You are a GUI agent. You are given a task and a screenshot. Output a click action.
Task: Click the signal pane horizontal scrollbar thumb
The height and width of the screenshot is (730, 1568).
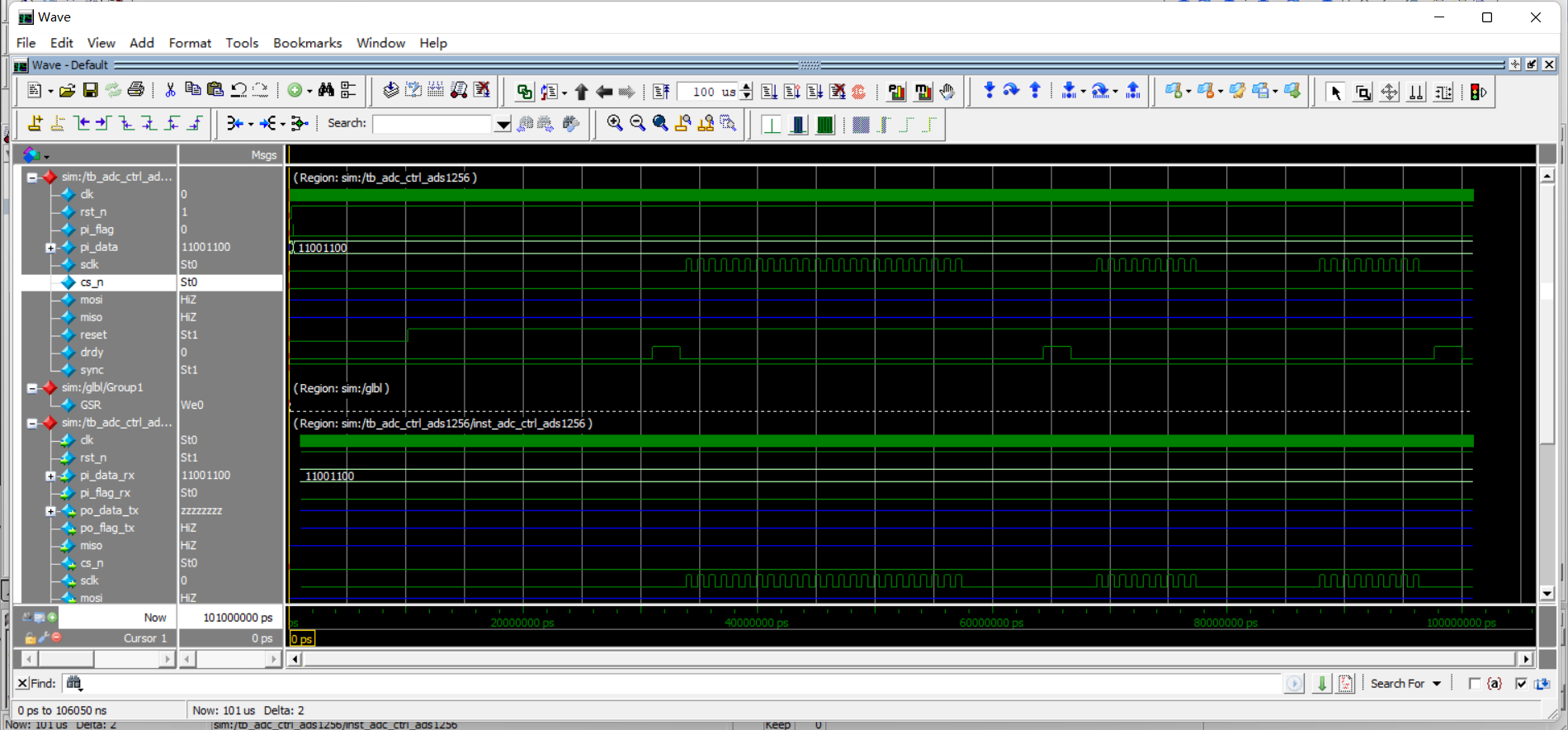pyautogui.click(x=66, y=659)
